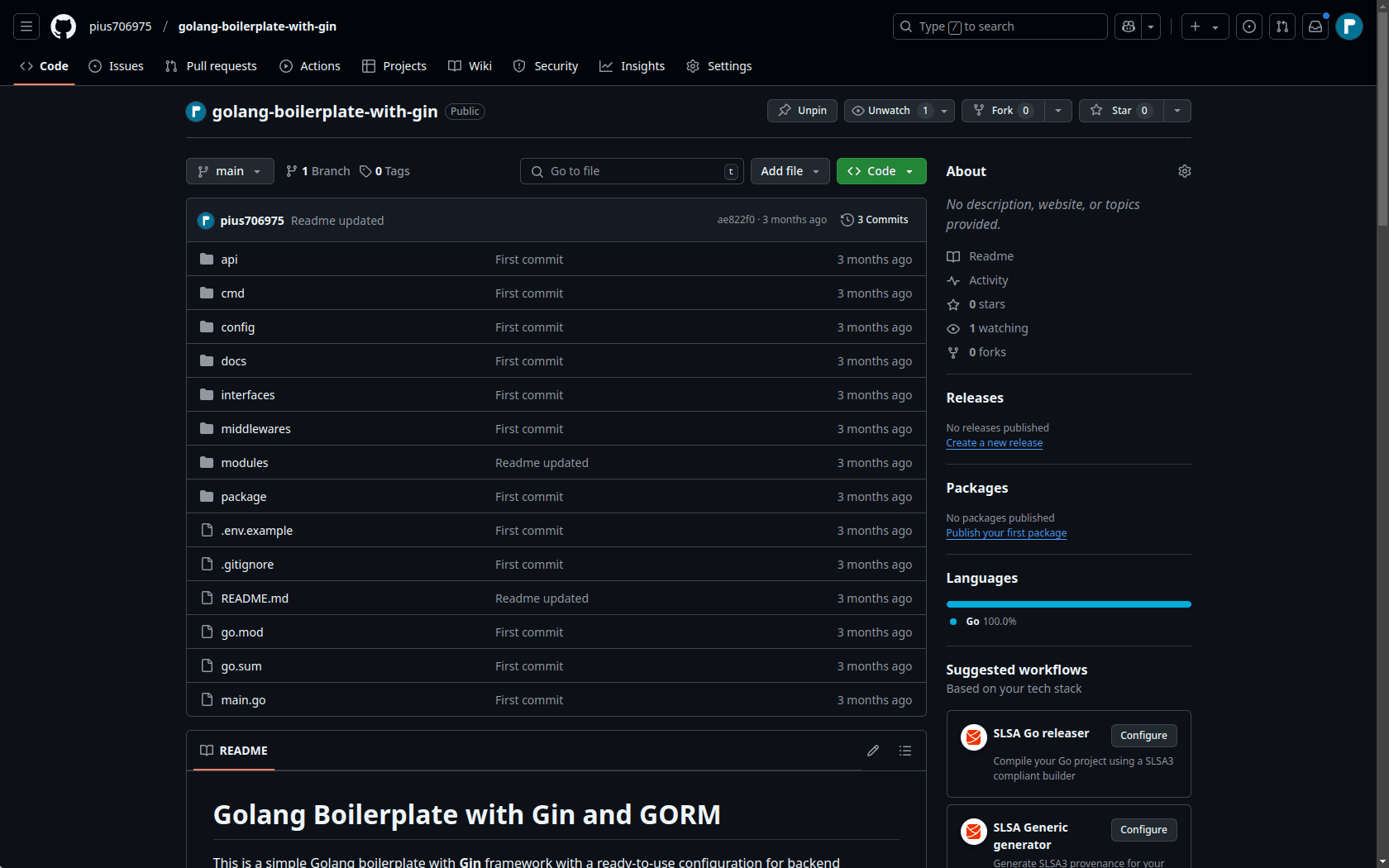Open the main branch selector dropdown
The height and width of the screenshot is (868, 1389).
(x=230, y=171)
